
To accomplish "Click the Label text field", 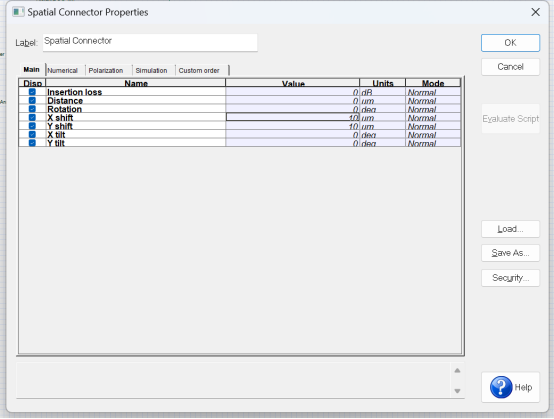I will [150, 42].
